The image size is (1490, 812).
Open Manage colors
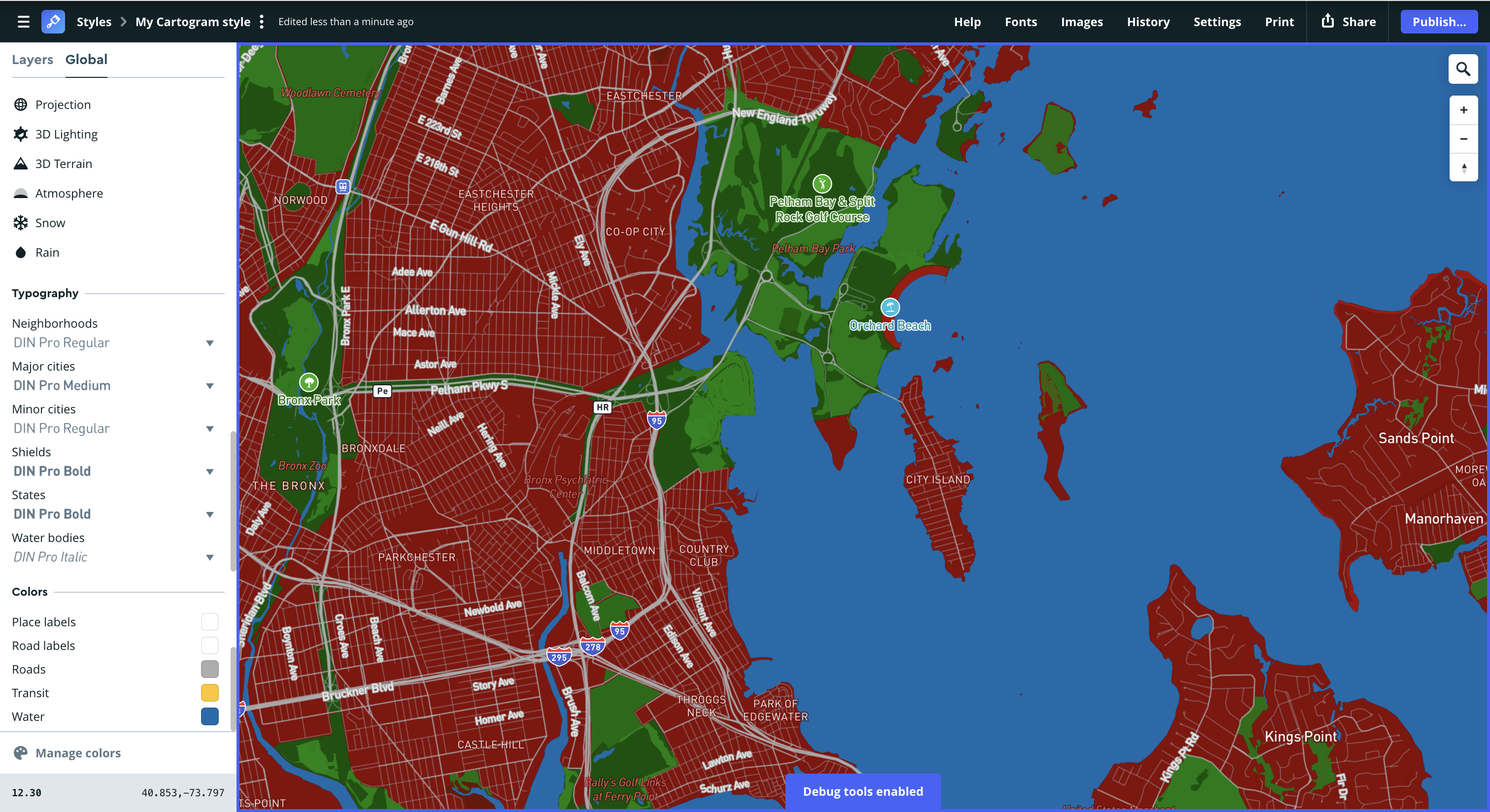pos(78,753)
